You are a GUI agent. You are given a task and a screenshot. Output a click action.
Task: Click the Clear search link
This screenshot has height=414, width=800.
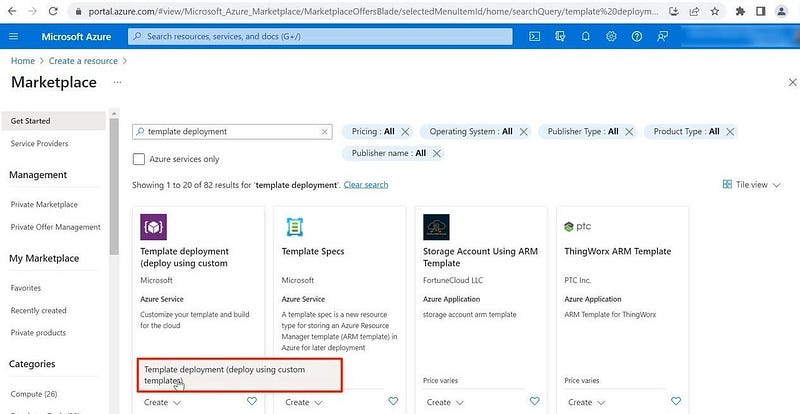point(366,185)
